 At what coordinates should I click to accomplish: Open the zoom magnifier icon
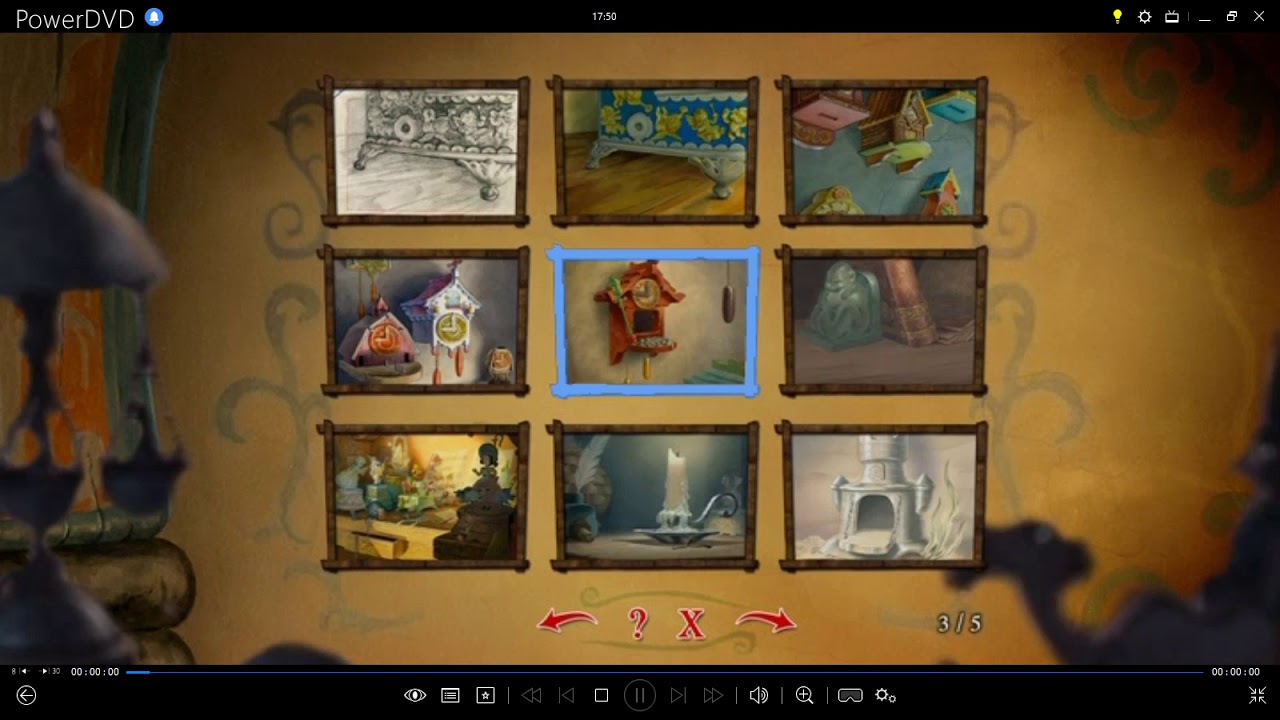[804, 695]
